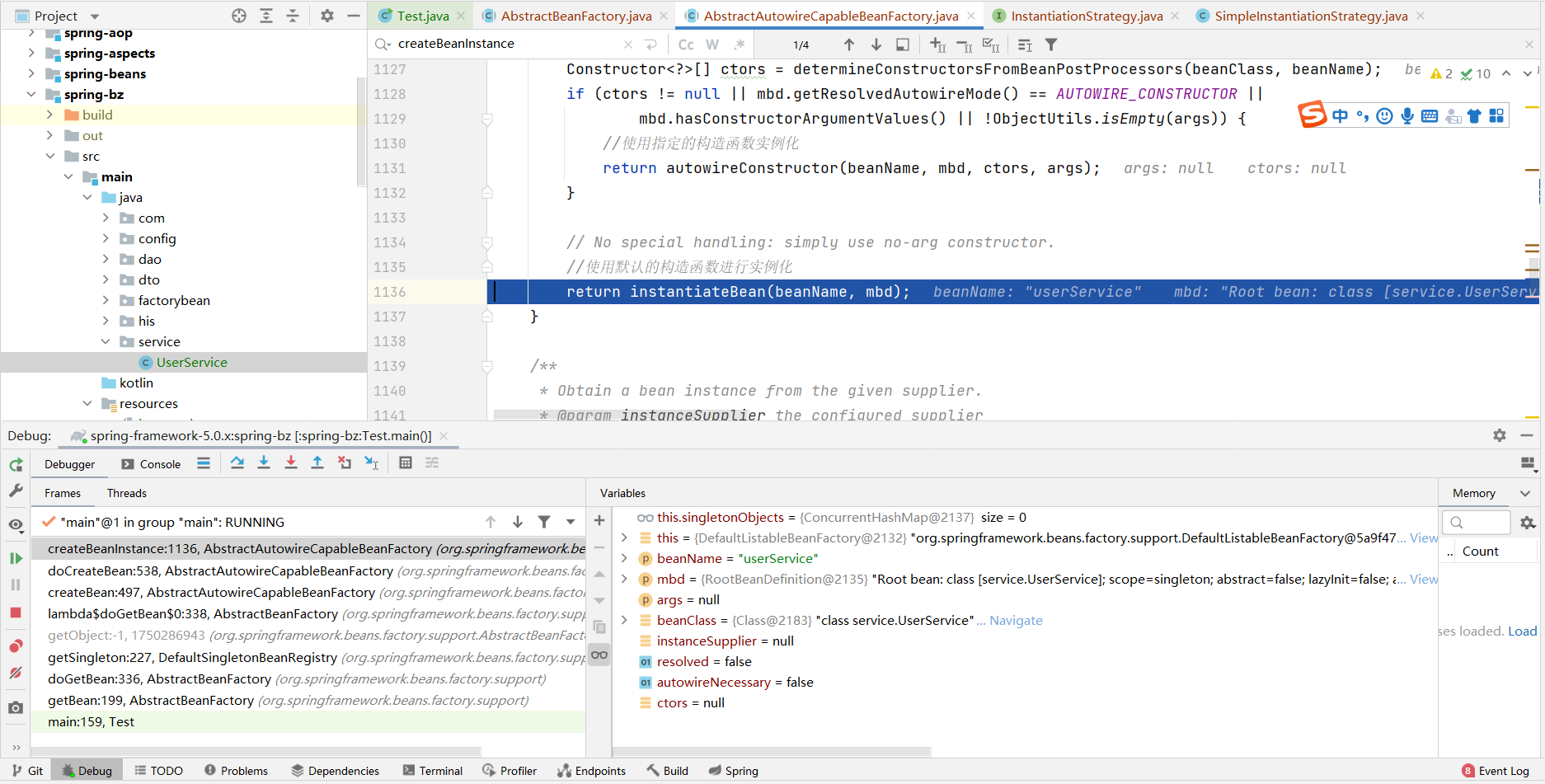The image size is (1545, 784).
Task: Click filter search results icon
Action: pos(1051,45)
